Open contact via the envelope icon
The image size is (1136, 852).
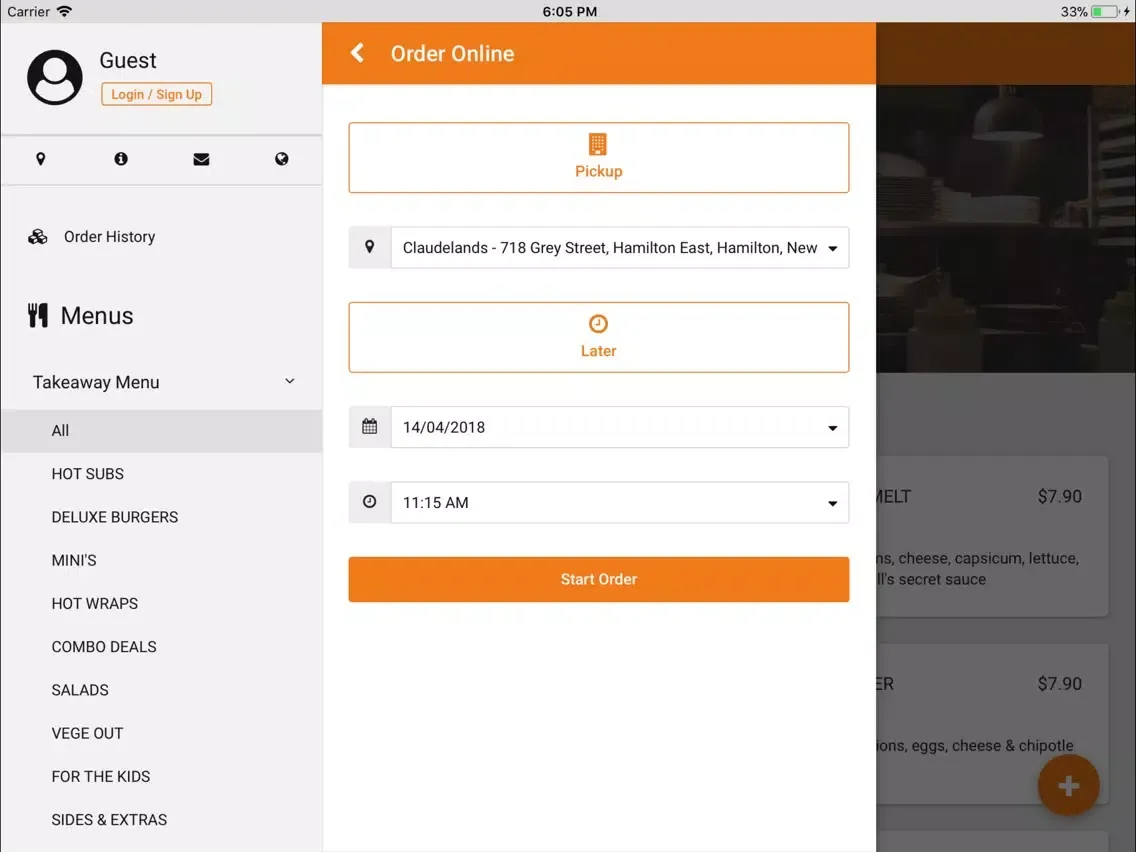click(x=201, y=159)
